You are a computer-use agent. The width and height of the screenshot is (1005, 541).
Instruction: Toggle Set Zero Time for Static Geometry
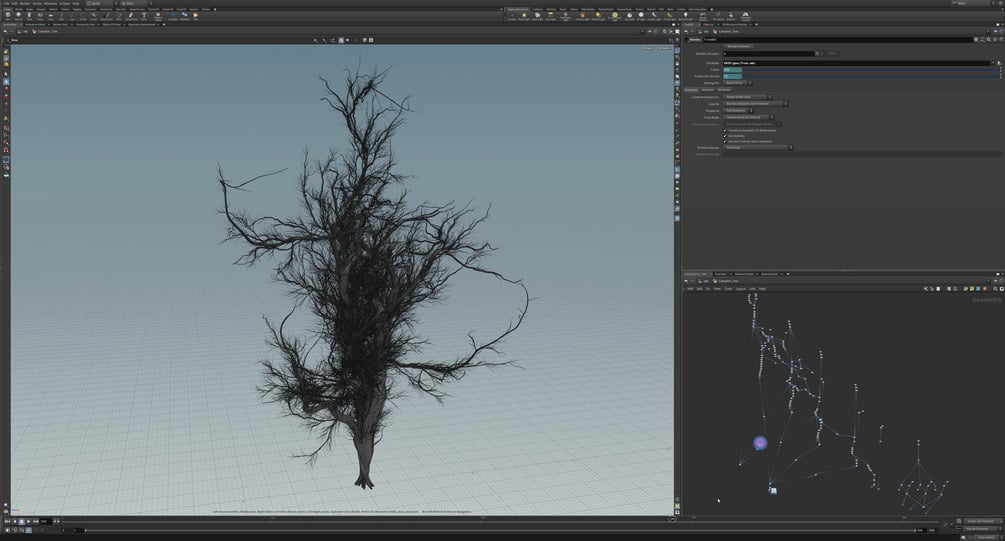(725, 142)
